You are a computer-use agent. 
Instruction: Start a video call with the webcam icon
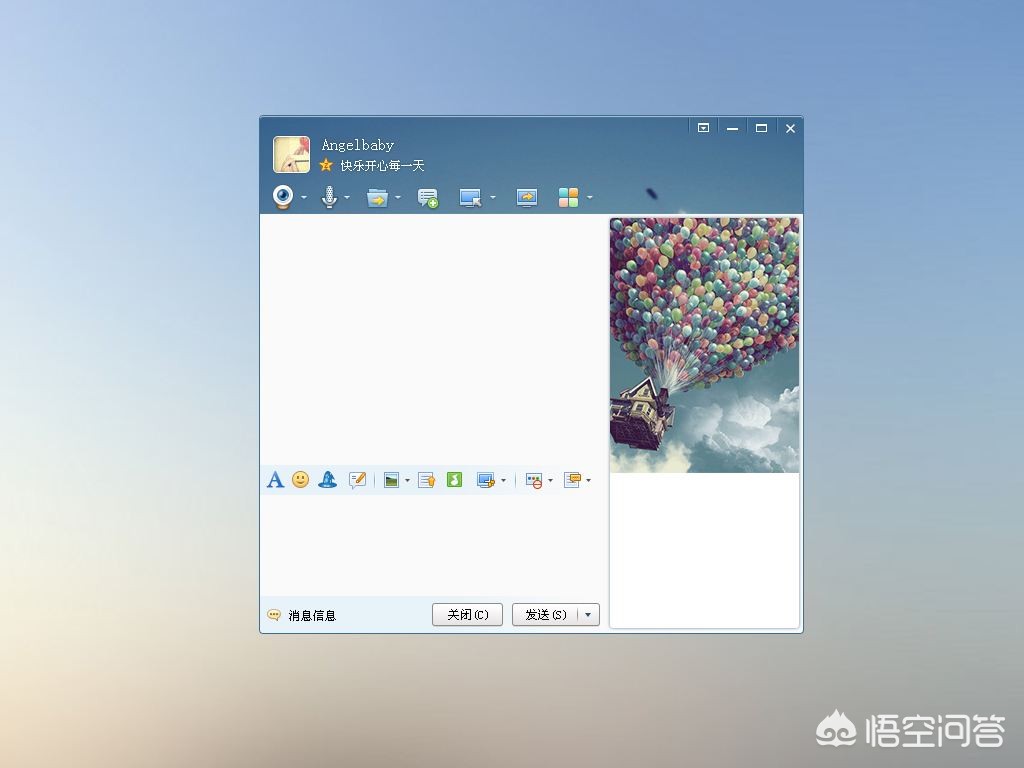283,197
